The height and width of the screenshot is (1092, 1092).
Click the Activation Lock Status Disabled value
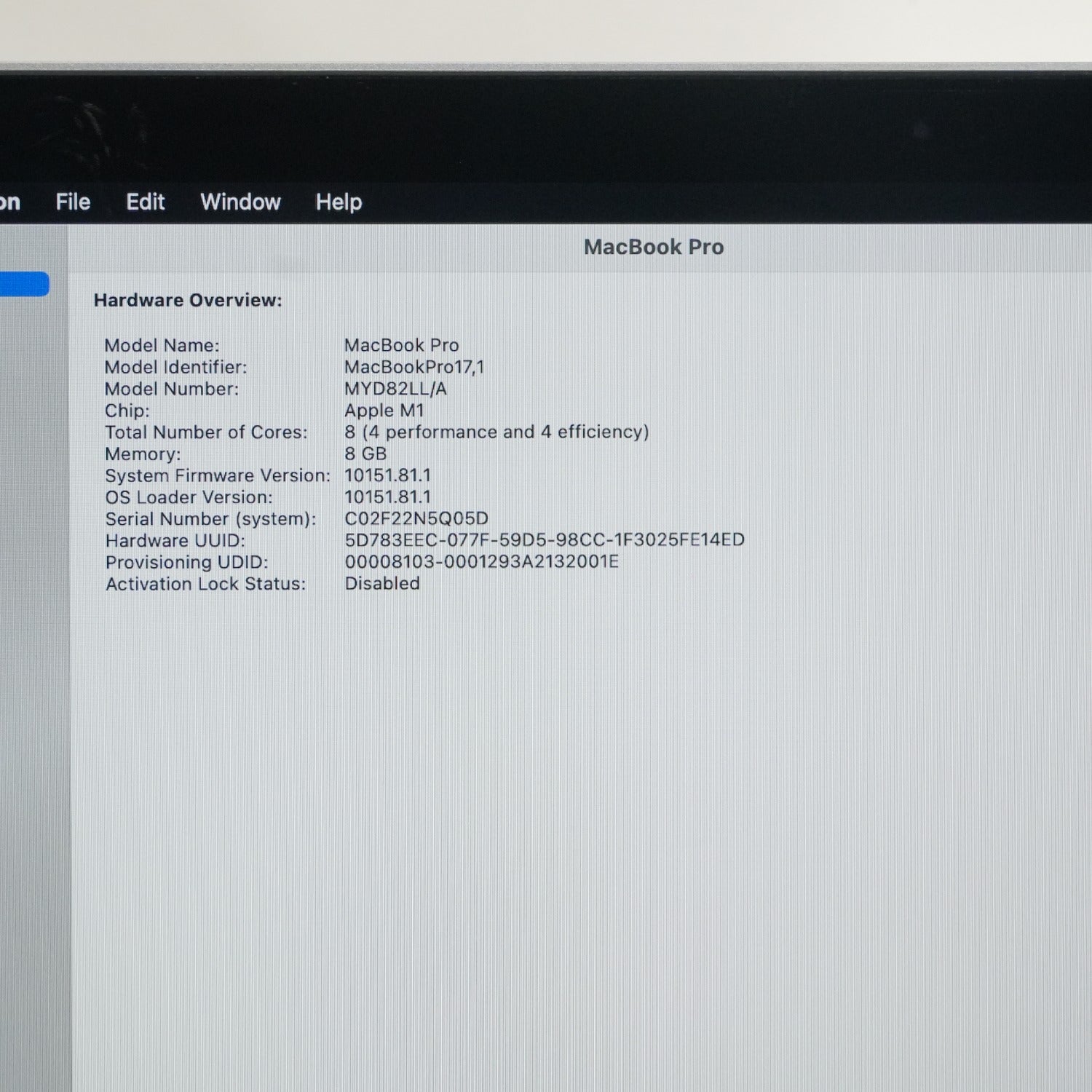tap(382, 583)
